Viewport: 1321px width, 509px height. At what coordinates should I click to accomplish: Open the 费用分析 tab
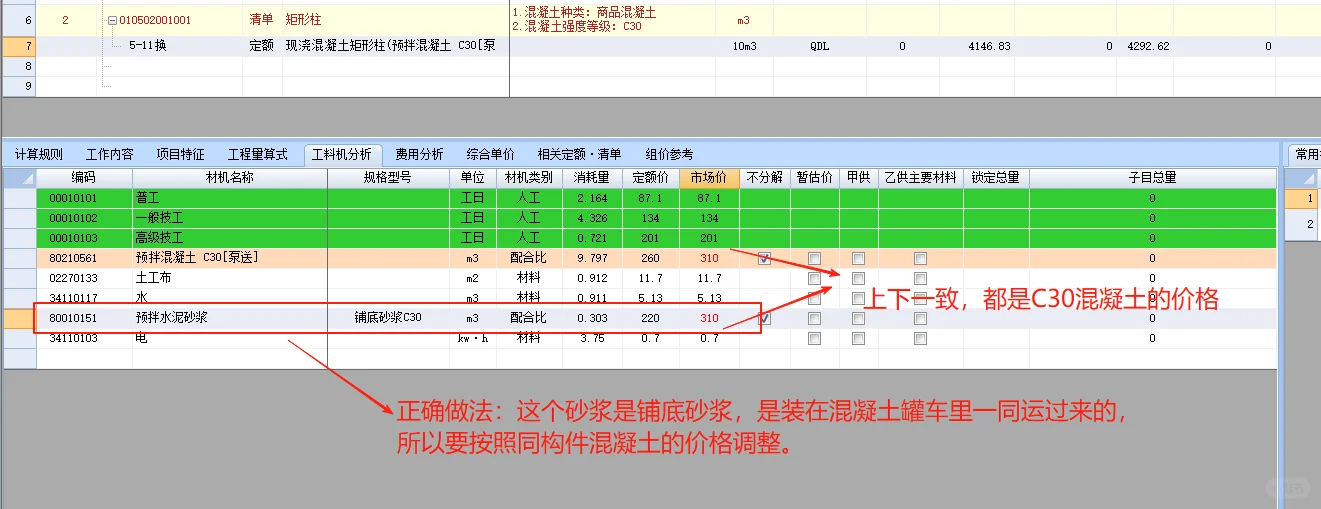[419, 154]
